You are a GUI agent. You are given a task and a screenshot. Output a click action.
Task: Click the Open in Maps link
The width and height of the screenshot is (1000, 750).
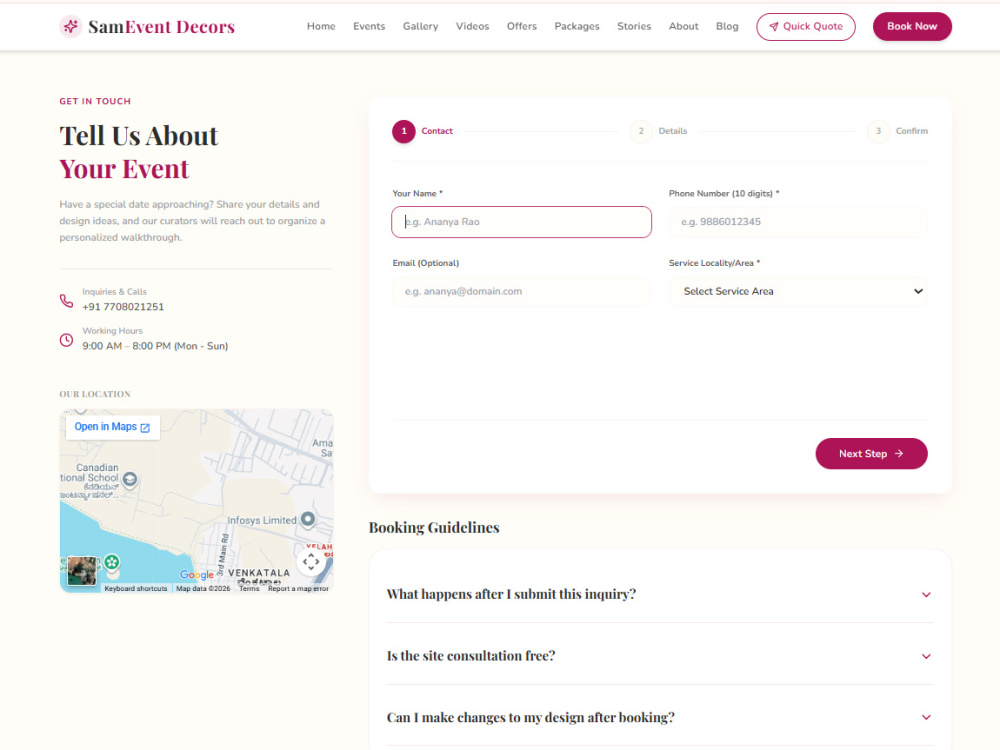click(x=112, y=427)
